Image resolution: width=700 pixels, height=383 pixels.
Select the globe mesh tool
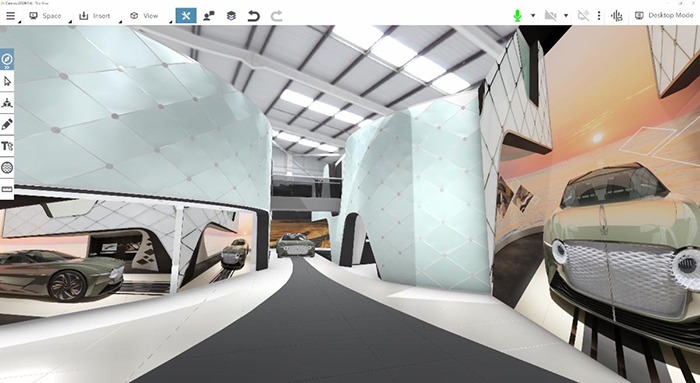click(7, 167)
